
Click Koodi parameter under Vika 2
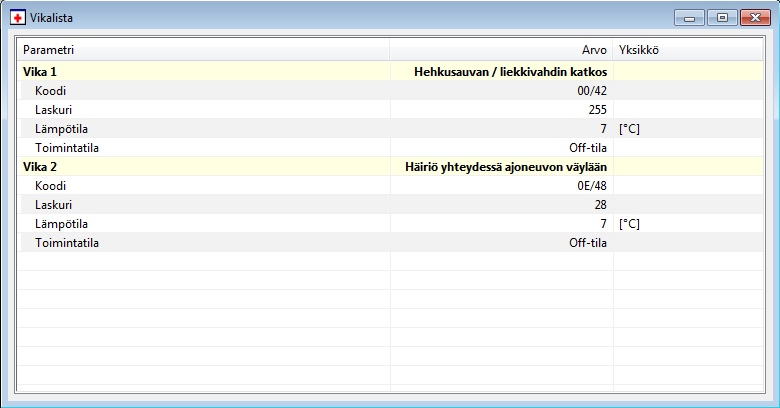51,186
